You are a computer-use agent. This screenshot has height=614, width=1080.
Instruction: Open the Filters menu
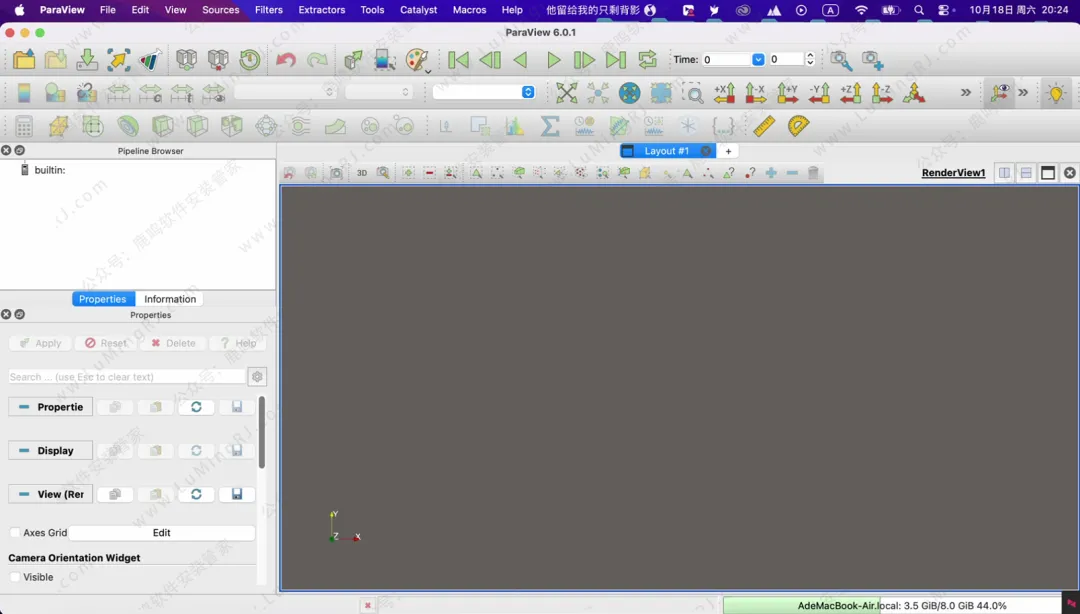268,10
